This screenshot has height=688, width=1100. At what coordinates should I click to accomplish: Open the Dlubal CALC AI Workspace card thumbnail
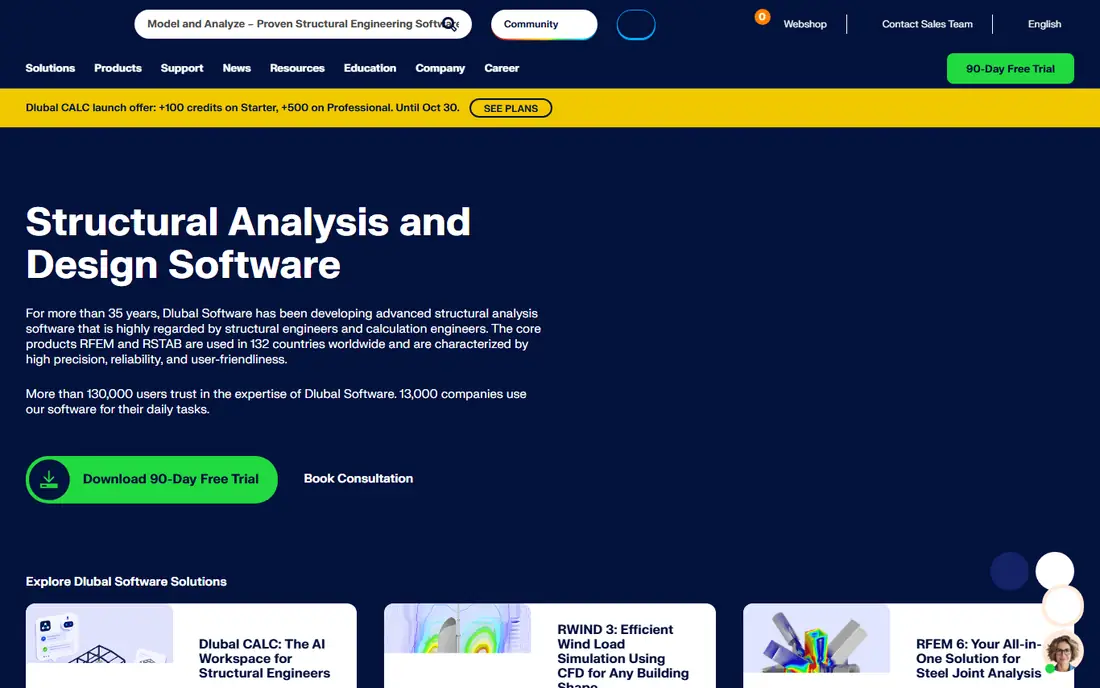pos(100,633)
